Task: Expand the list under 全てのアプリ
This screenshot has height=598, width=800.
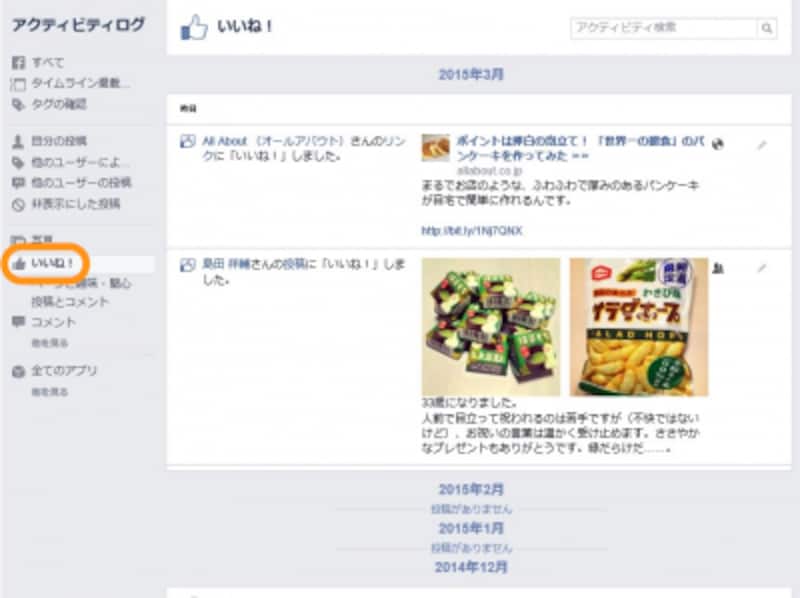Action: (x=49, y=392)
